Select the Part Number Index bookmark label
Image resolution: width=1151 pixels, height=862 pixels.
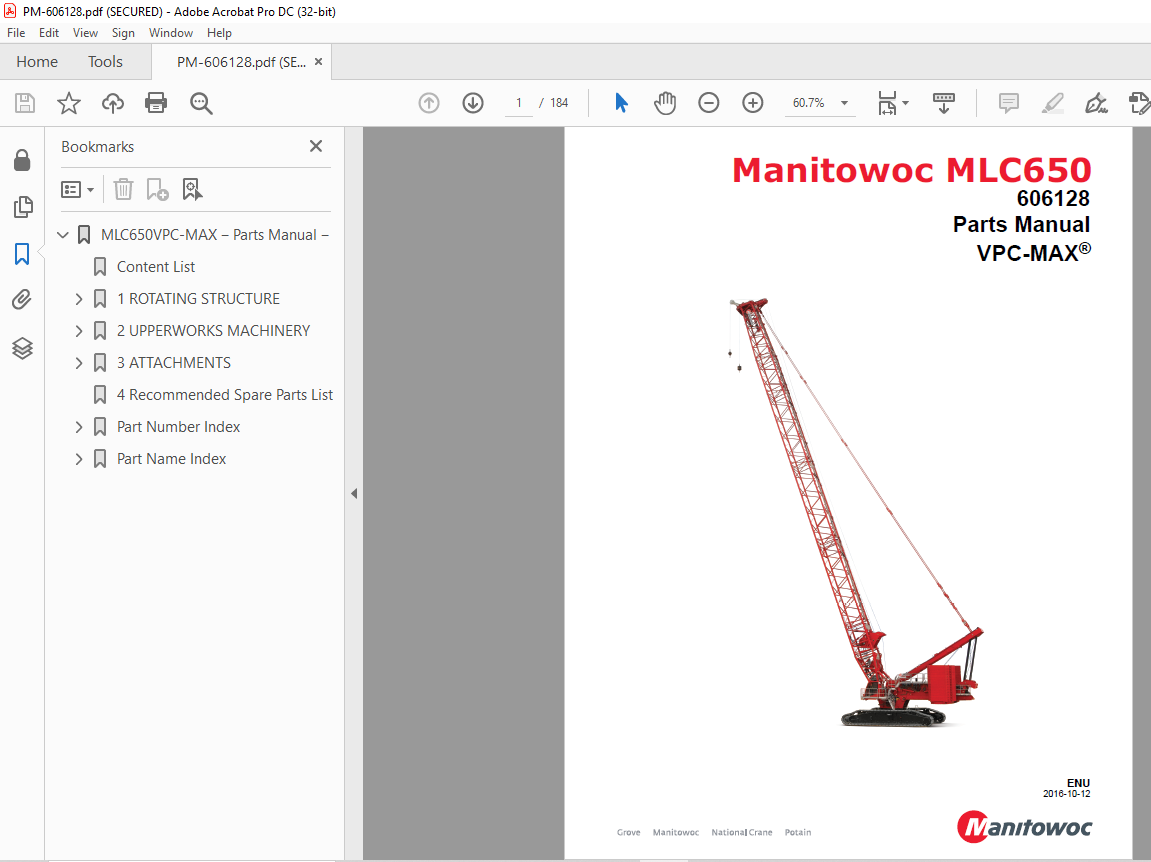[x=178, y=427]
